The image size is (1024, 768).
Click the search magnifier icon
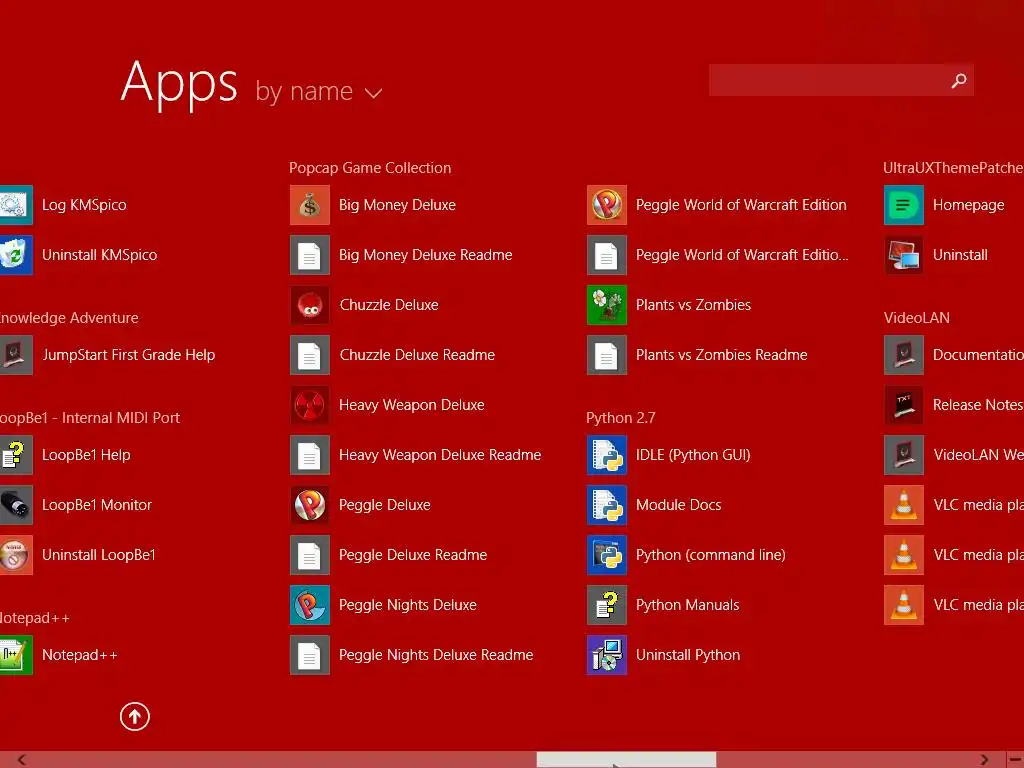coord(959,80)
